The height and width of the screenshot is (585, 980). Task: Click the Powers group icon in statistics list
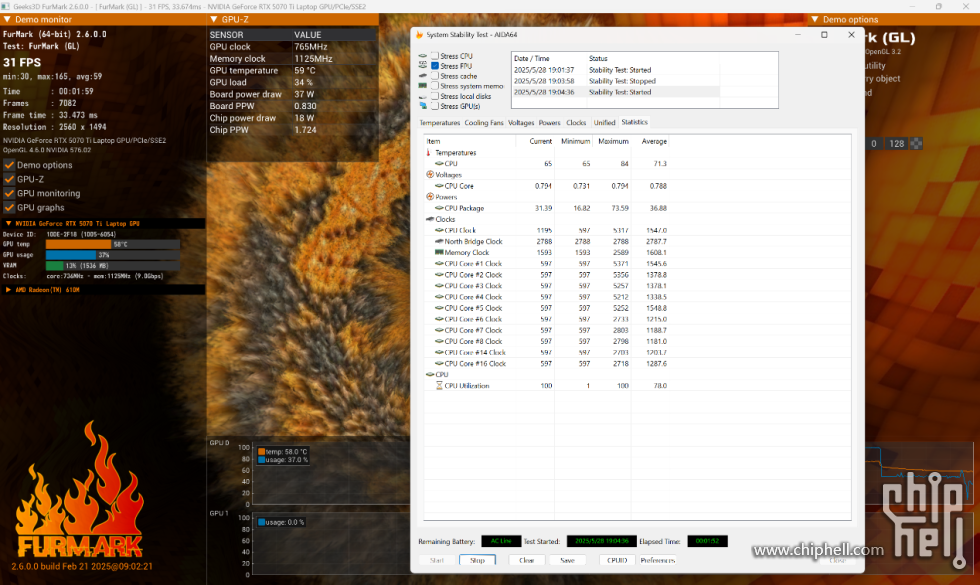pos(430,197)
